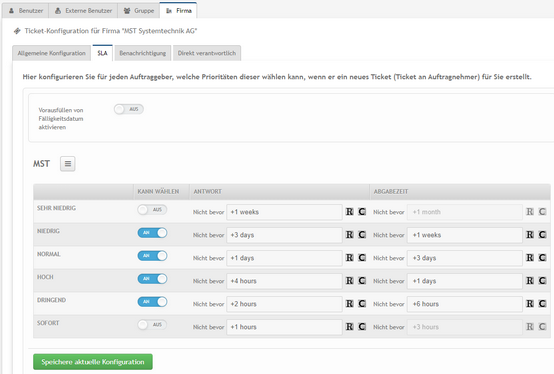Viewport: 554px width, 374px height.
Task: Click Hoch Abgabezeit field '+1 days'
Action: point(465,281)
